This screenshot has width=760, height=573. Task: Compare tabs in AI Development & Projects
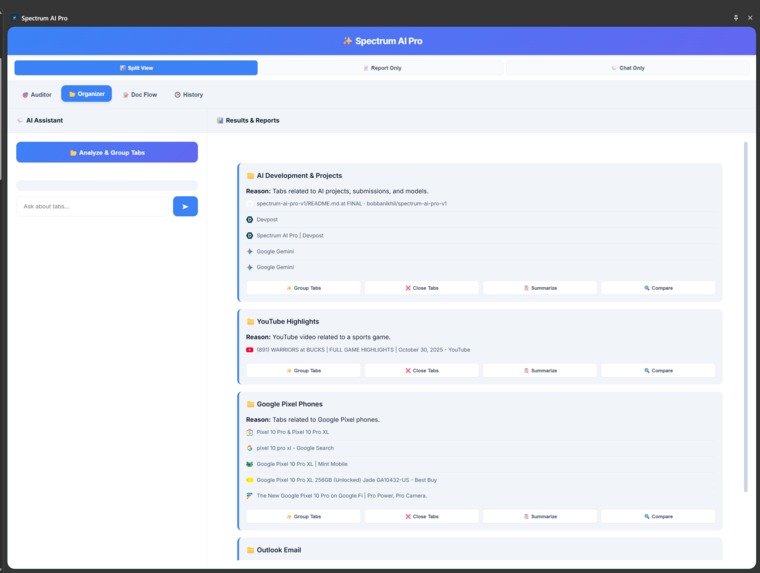tap(658, 288)
